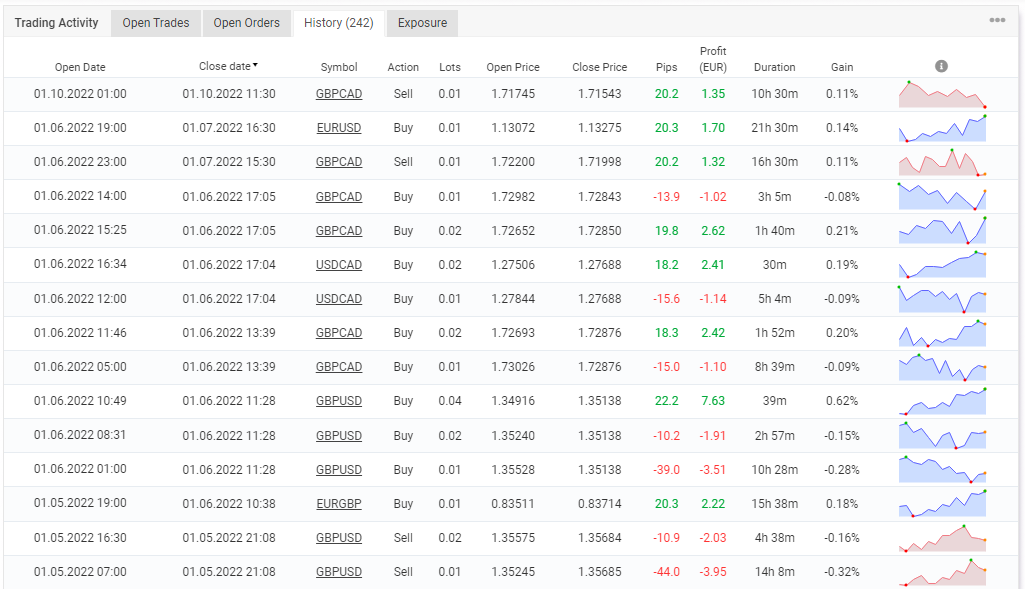This screenshot has width=1025, height=589.
Task: Click the GBPCAD link in the top row
Action: click(339, 94)
